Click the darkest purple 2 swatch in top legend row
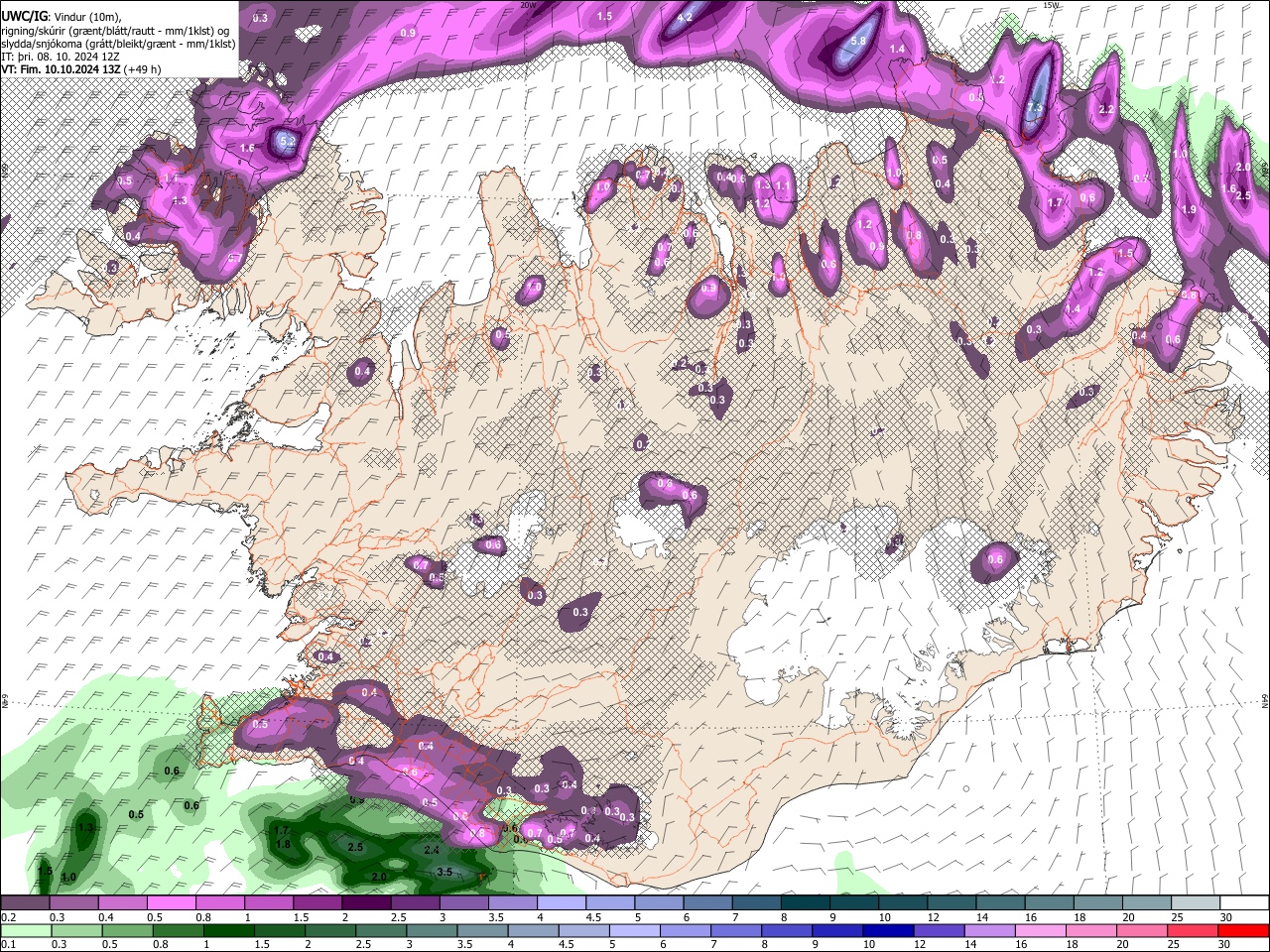The image size is (1270, 952). pos(365,903)
